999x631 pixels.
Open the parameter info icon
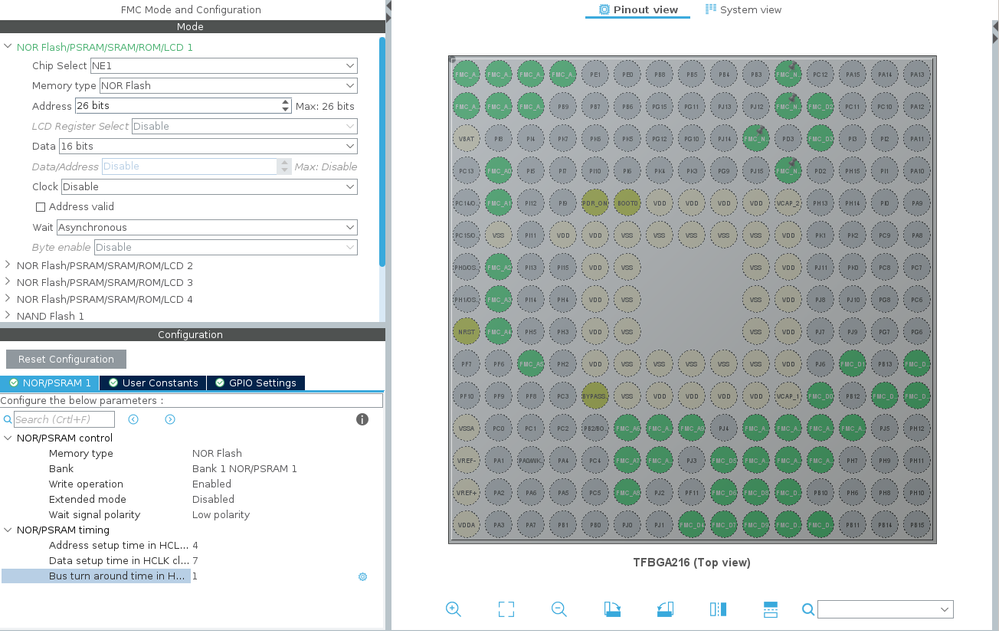click(x=362, y=419)
